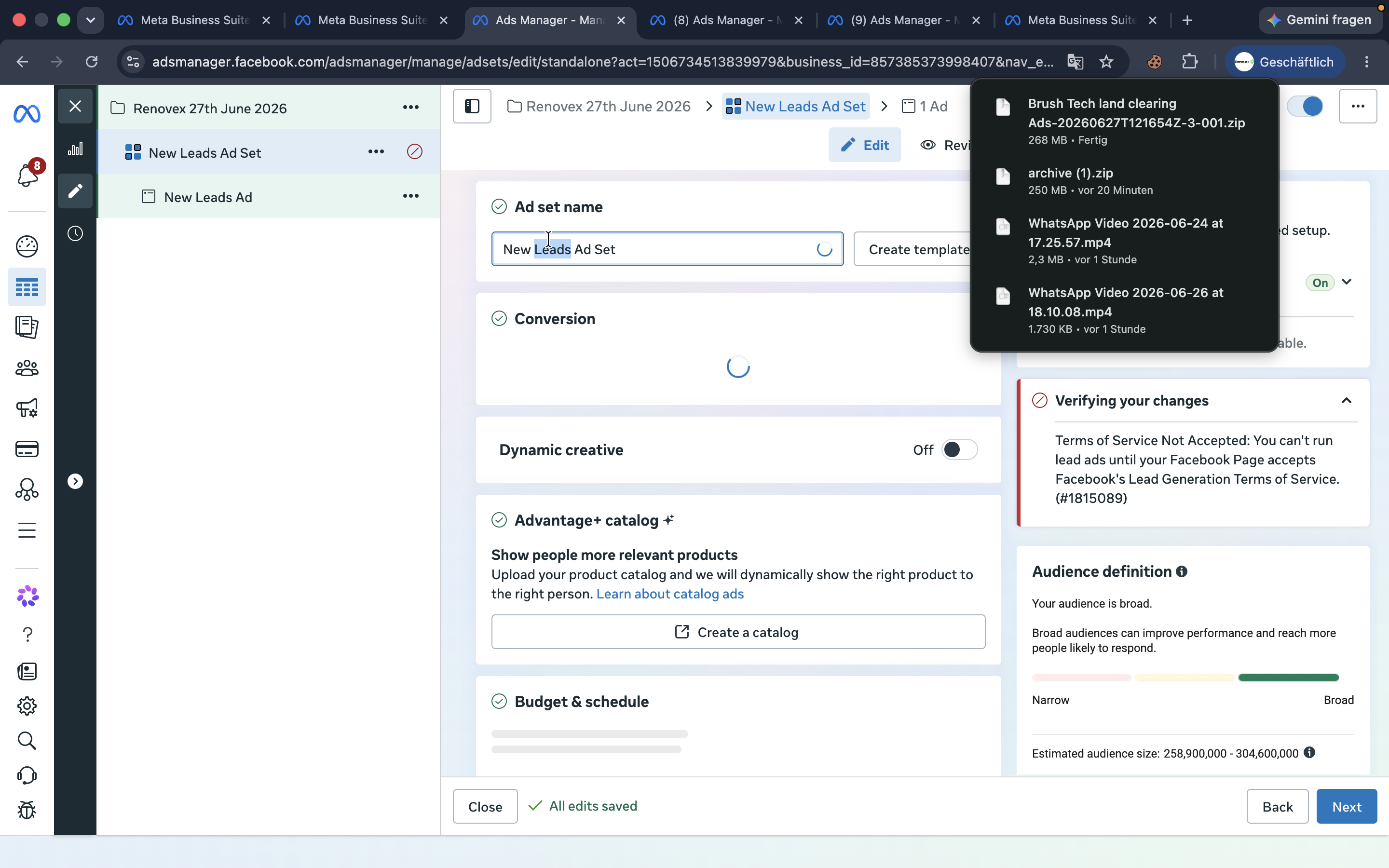Screen dimensions: 1389x868
Task: Open the news updates icon
Action: 27,671
